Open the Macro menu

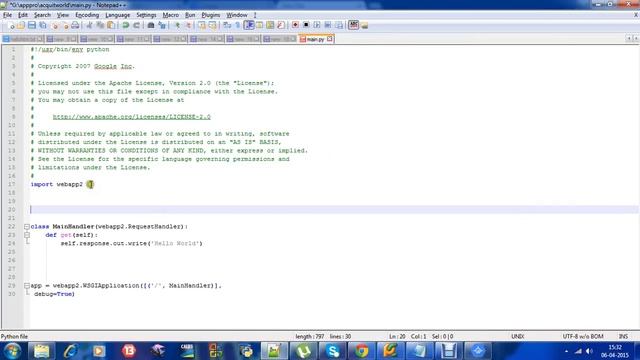coord(171,15)
